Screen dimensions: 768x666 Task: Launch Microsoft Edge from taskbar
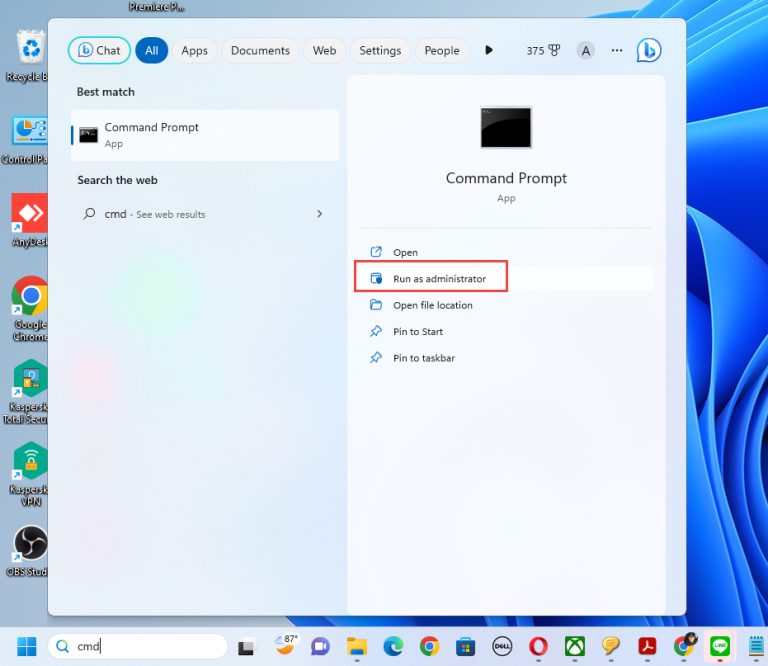coord(393,647)
